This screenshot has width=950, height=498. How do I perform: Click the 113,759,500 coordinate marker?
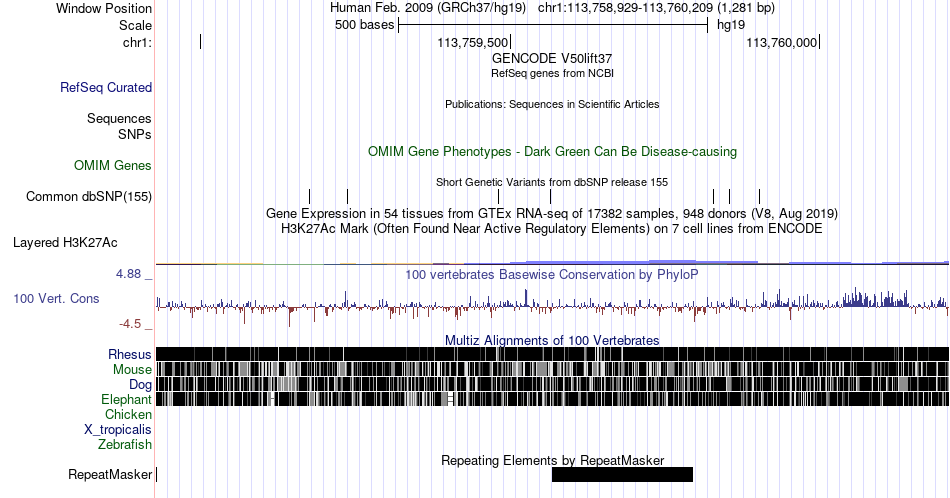click(473, 42)
